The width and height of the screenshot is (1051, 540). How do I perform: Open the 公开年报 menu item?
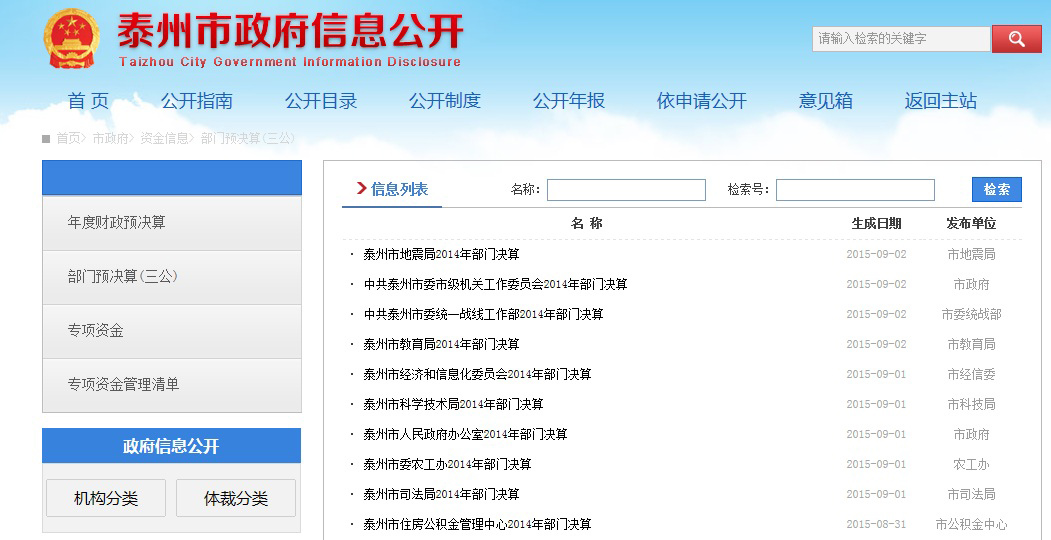(569, 101)
